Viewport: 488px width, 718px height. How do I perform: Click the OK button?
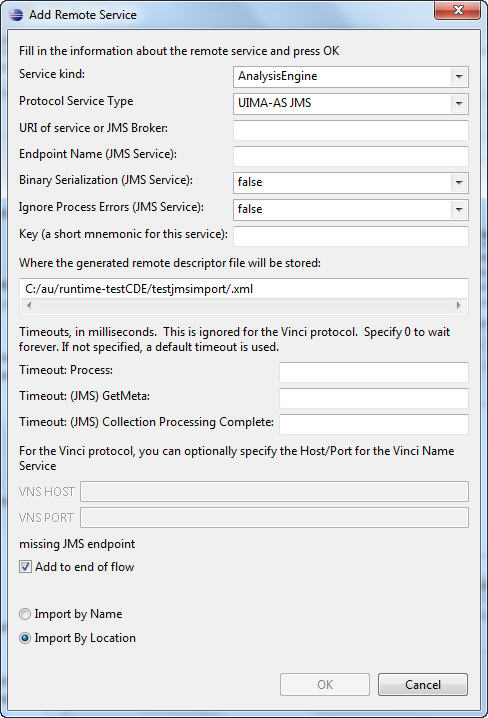(325, 685)
